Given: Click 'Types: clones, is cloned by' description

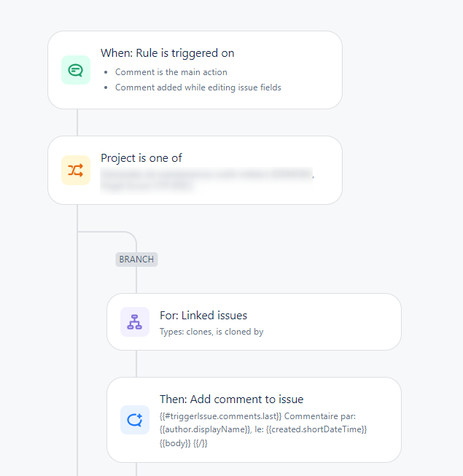Looking at the screenshot, I should pos(211,332).
